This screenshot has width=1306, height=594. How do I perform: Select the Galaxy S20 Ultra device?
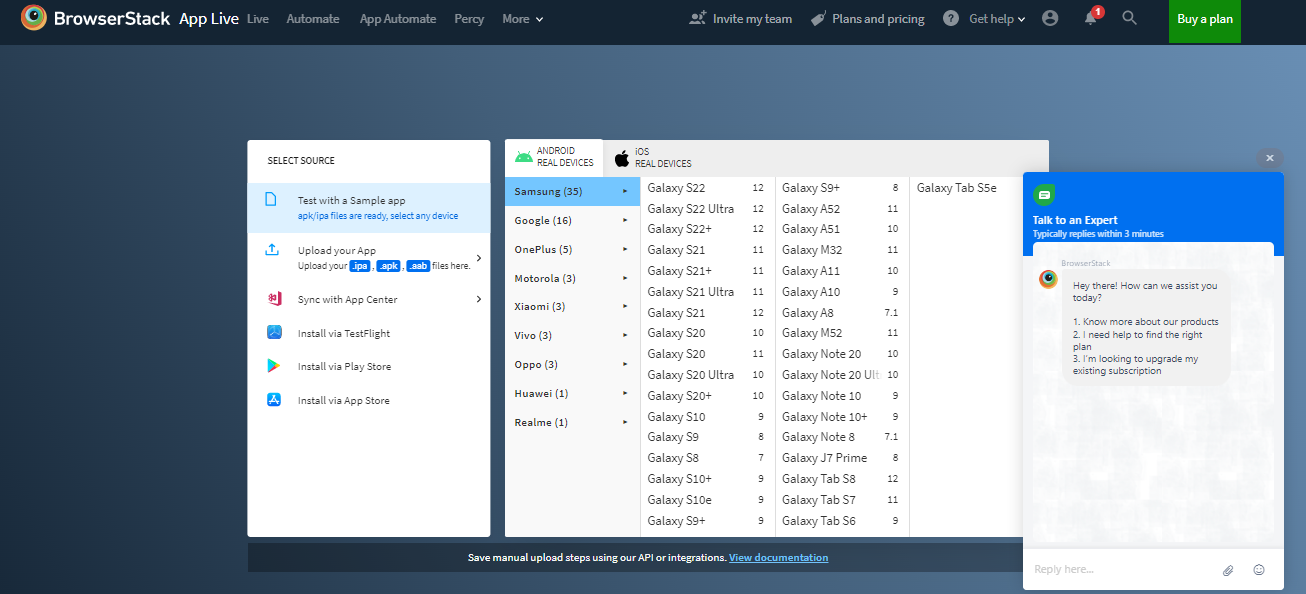[707, 375]
